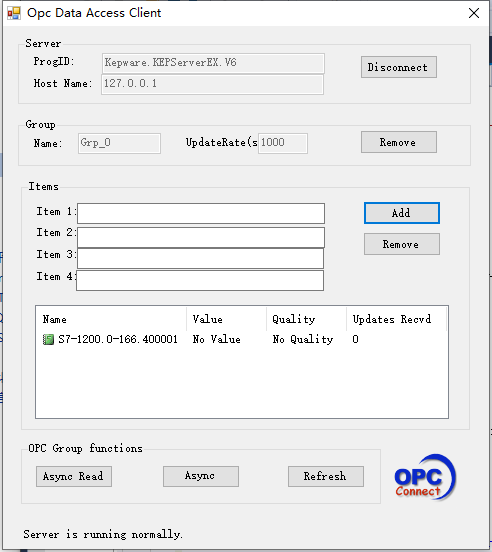Select the green S7-1200 item icon

tap(48, 339)
